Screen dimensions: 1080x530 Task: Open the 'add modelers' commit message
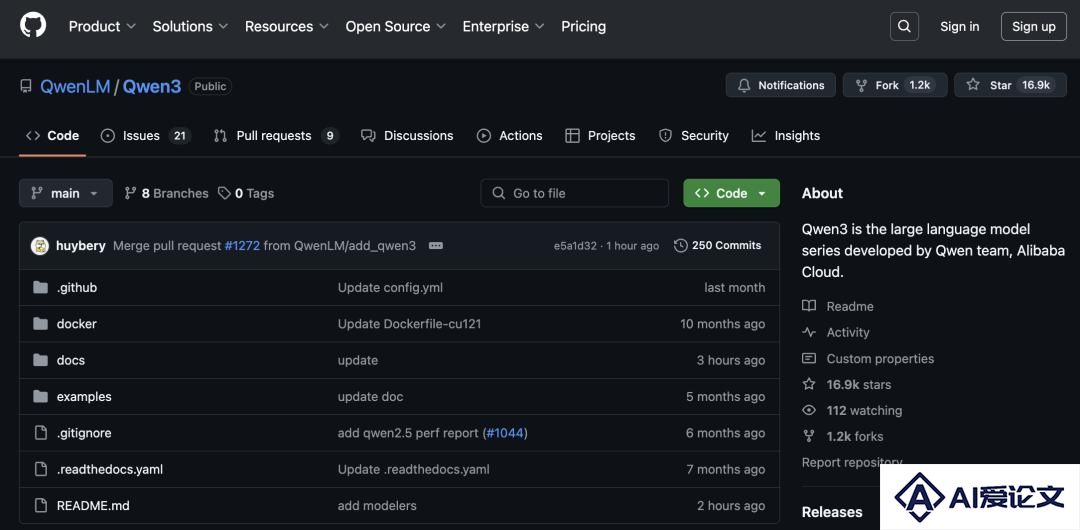(x=377, y=505)
